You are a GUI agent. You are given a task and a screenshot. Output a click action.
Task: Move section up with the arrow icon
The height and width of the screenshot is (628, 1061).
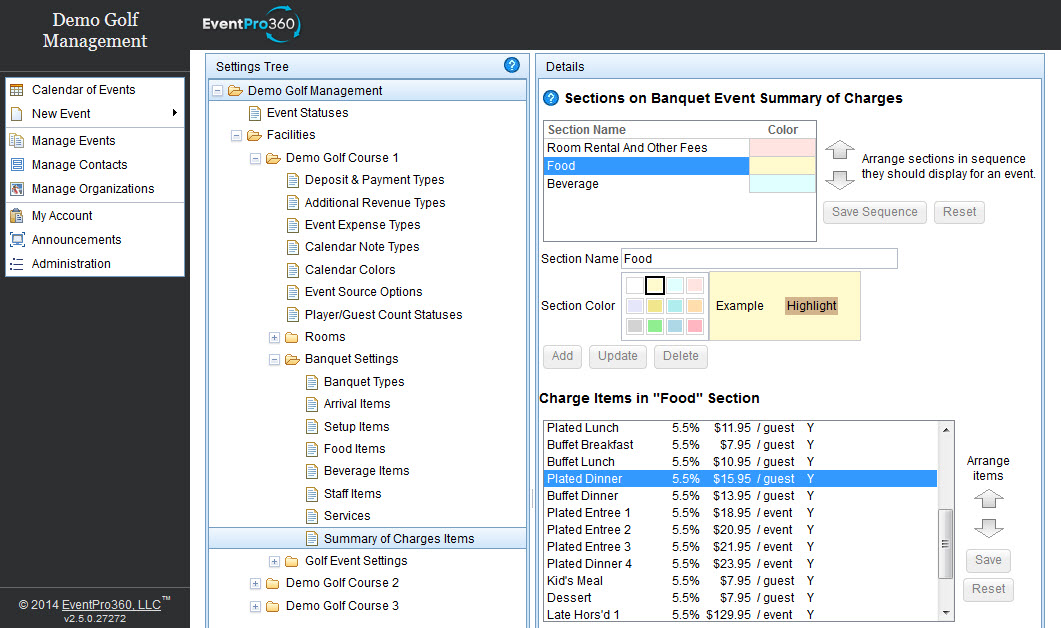coord(840,150)
